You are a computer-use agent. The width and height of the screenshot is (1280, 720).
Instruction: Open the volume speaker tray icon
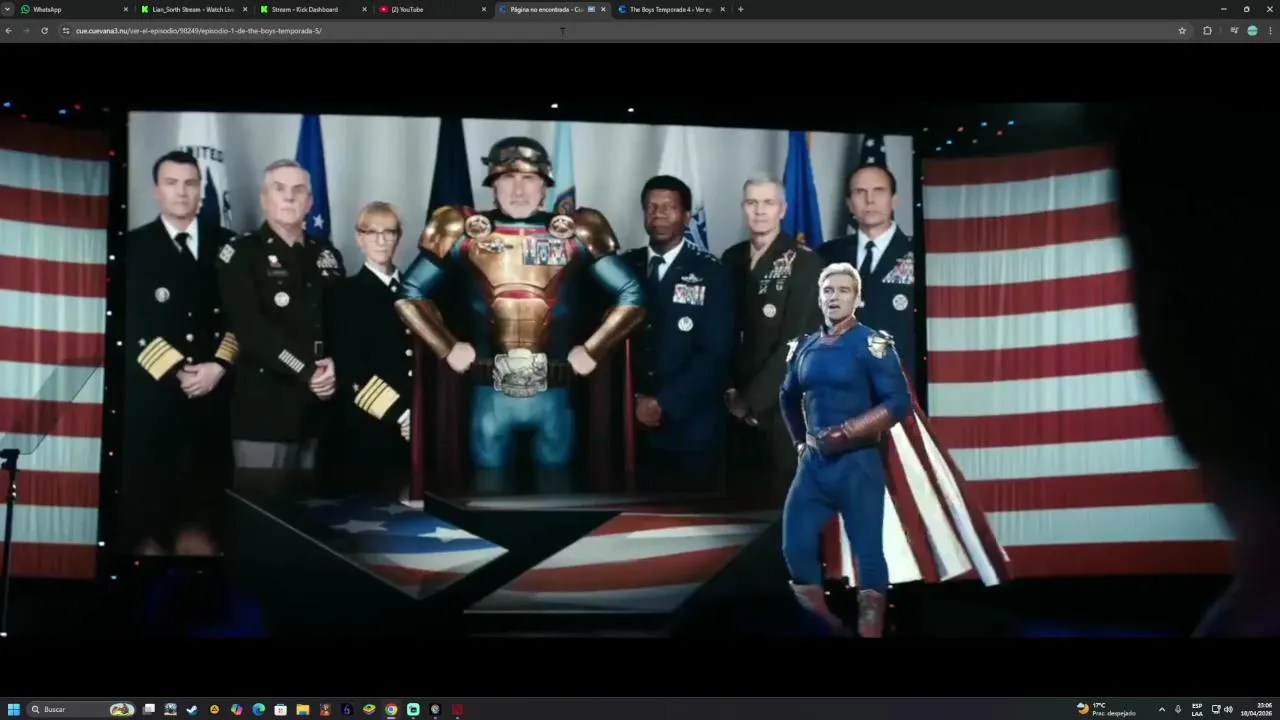tap(1228, 709)
